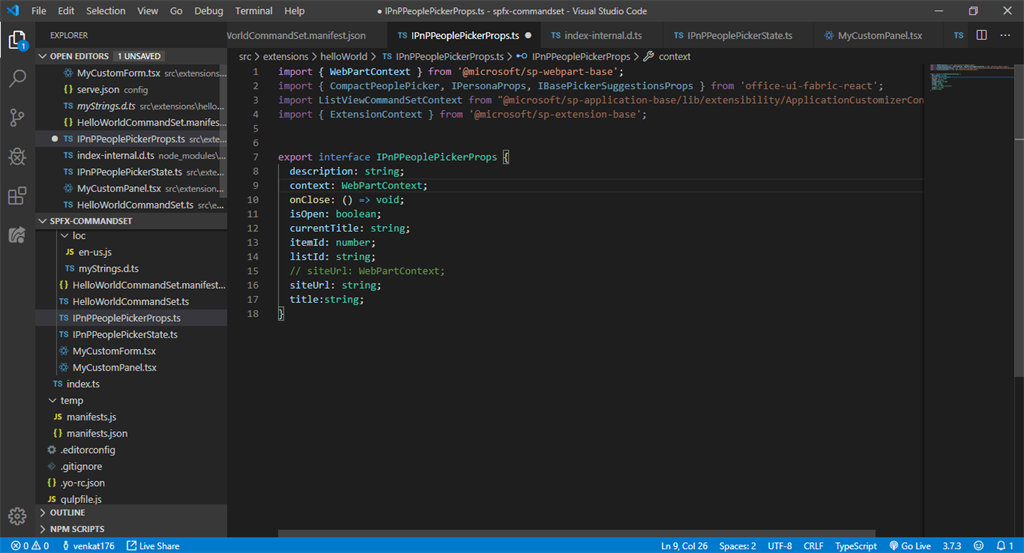Open the File menu

pyautogui.click(x=39, y=10)
